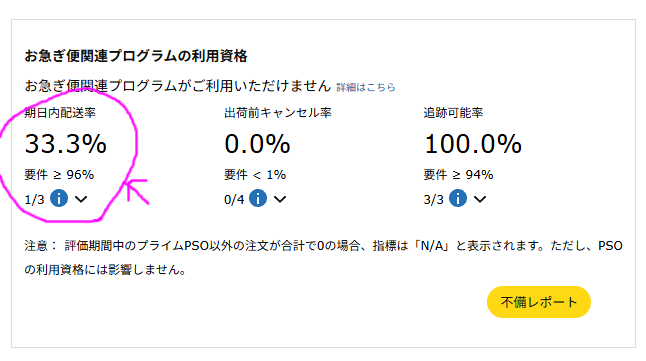Open the 詳細はこちら link

point(366,87)
